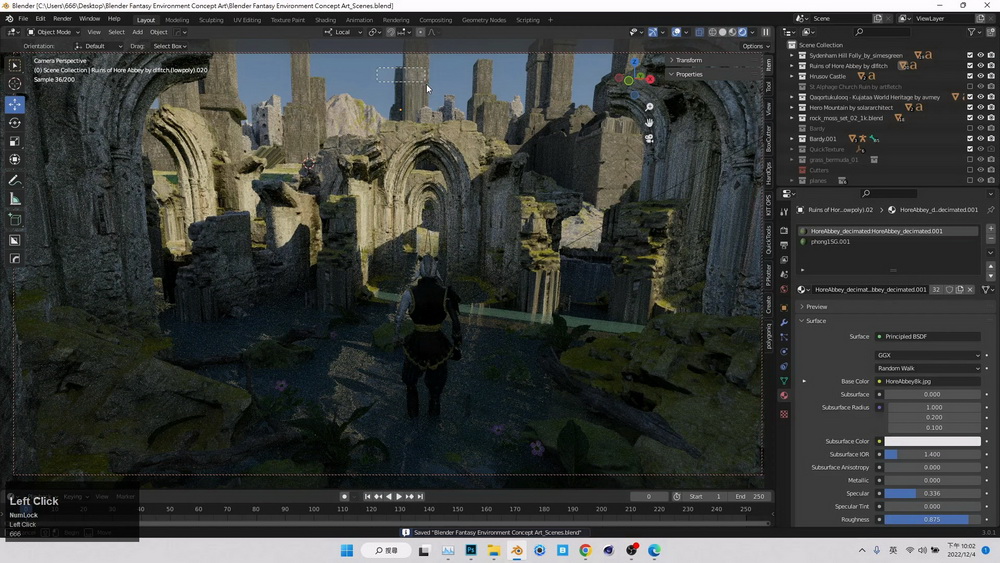Open the World properties tab icon
Image resolution: width=1000 pixels, height=563 pixels.
coord(784,289)
